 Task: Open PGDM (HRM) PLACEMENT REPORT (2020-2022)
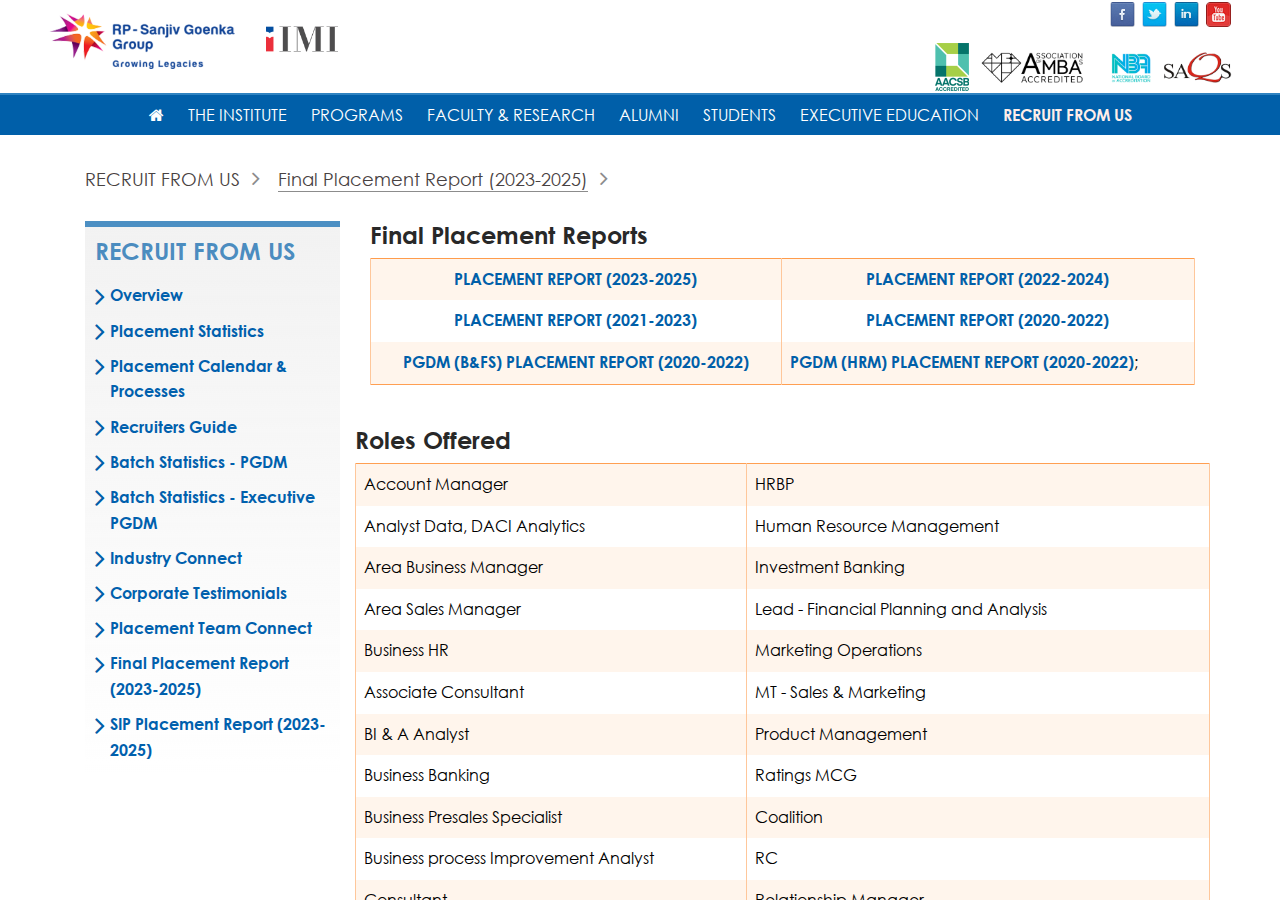962,363
